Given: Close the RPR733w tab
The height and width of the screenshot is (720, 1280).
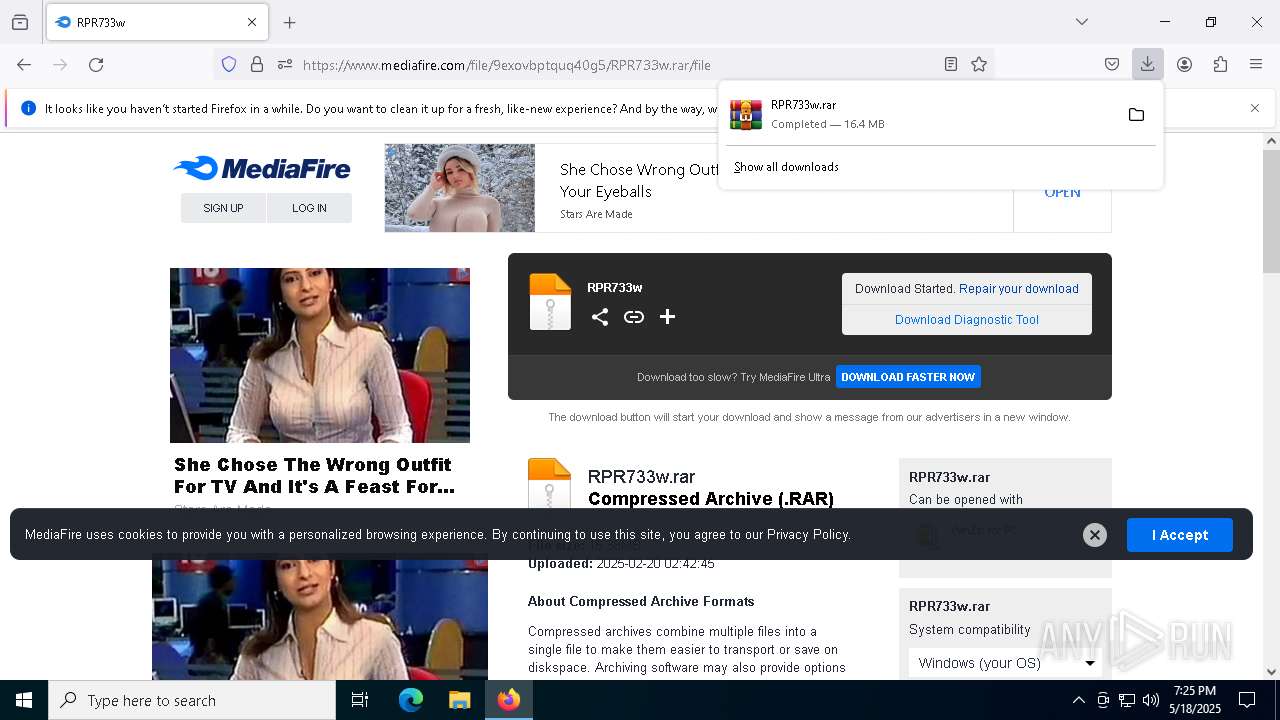Looking at the screenshot, I should pyautogui.click(x=252, y=22).
